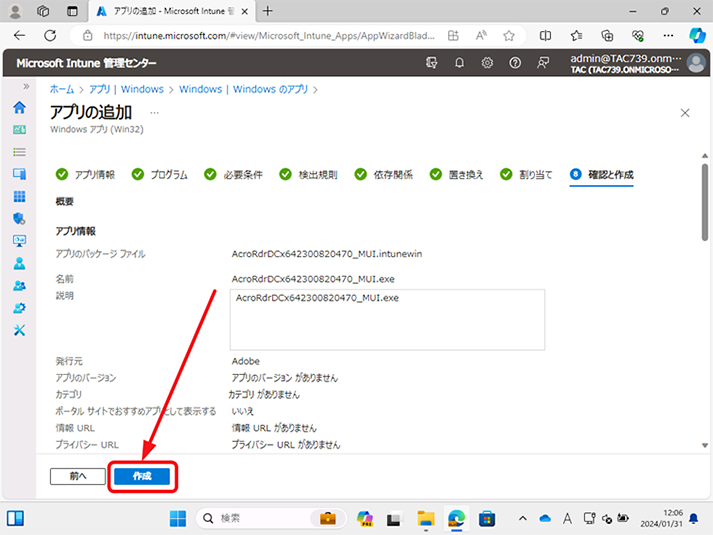The height and width of the screenshot is (535, 713).
Task: Open the Dashboard icon in sidebar
Action: (x=19, y=130)
